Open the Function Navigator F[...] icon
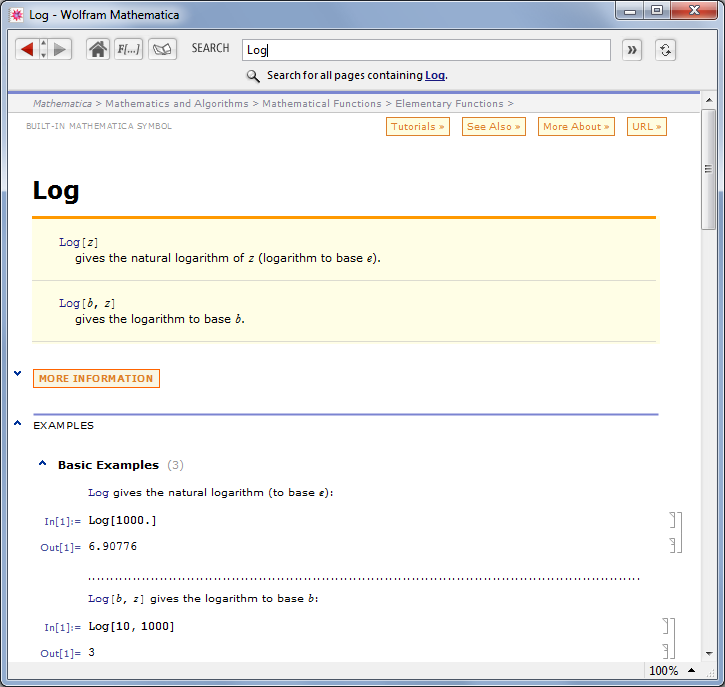This screenshot has height=687, width=725. click(x=129, y=49)
